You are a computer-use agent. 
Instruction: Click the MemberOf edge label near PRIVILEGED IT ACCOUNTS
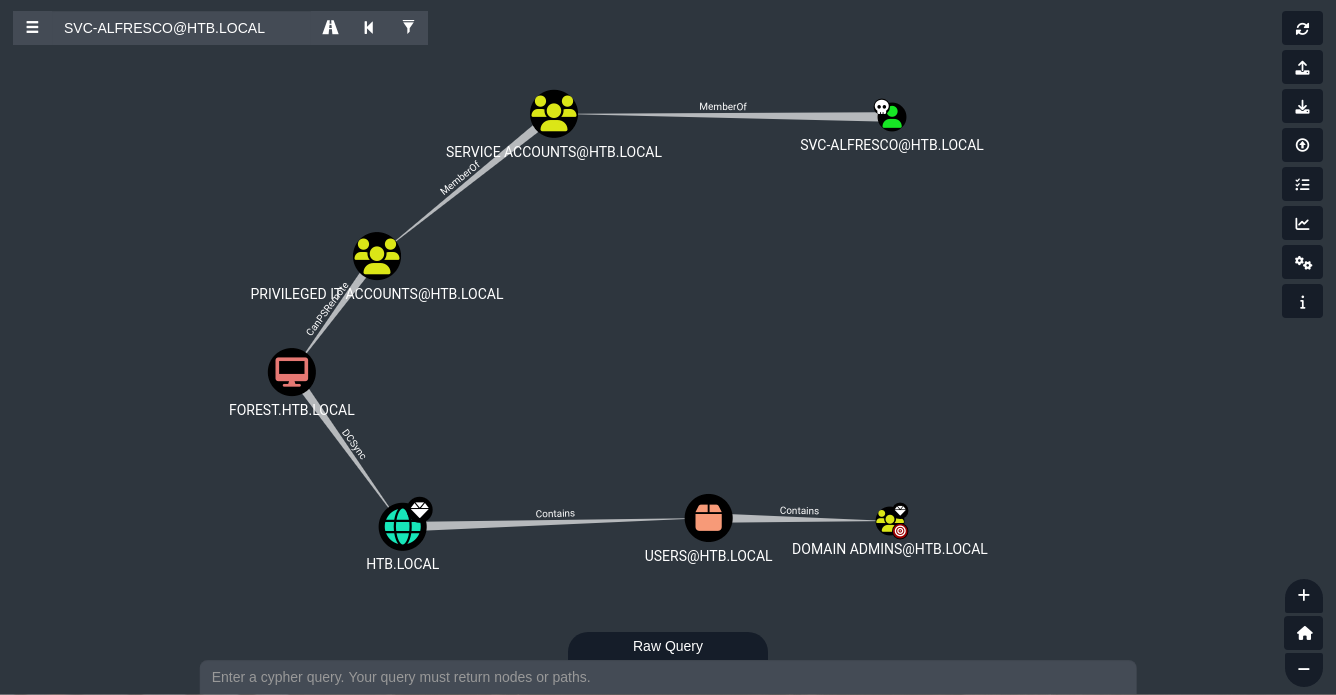(x=459, y=178)
